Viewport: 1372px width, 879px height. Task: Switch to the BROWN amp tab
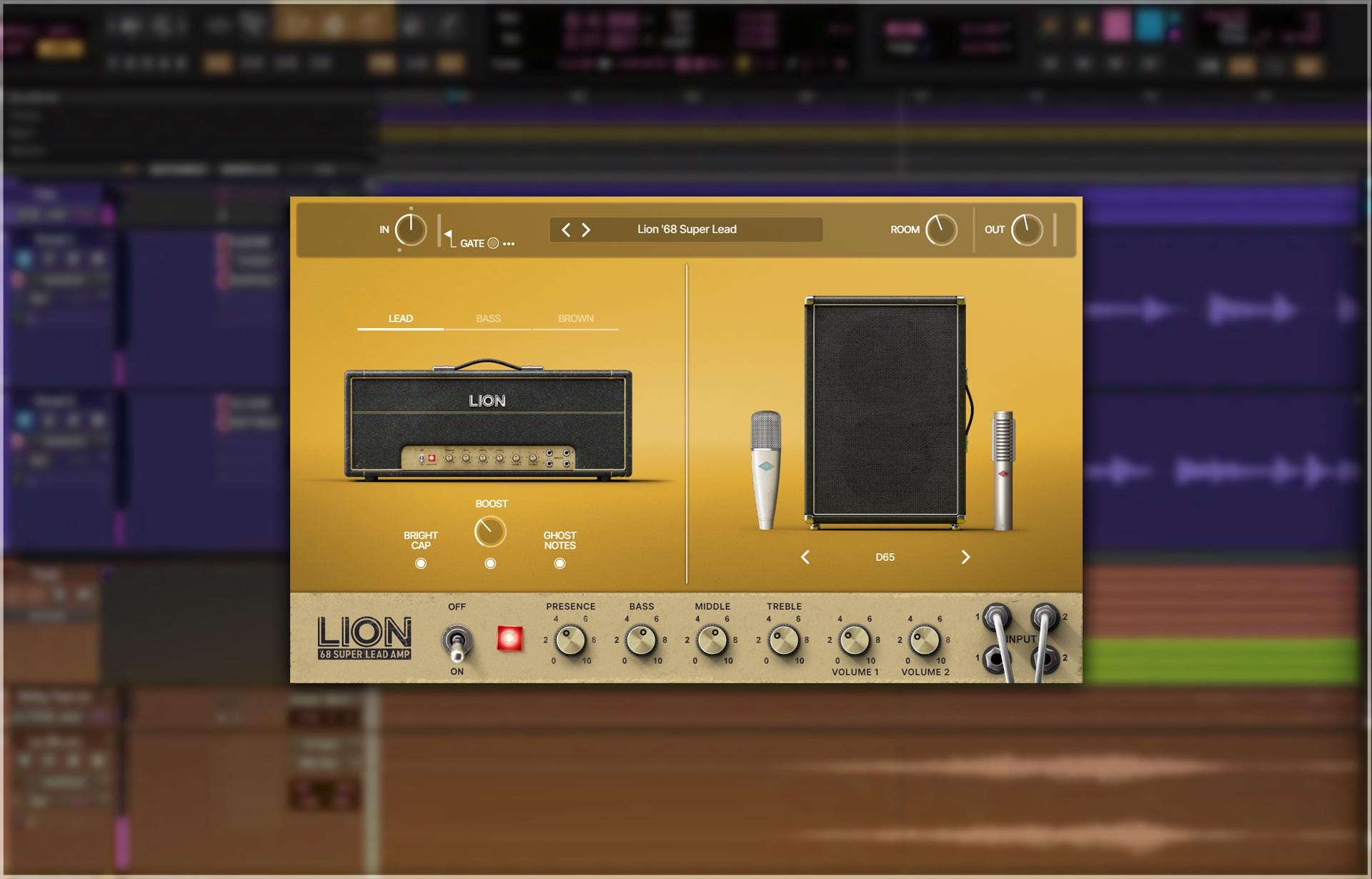pyautogui.click(x=575, y=319)
